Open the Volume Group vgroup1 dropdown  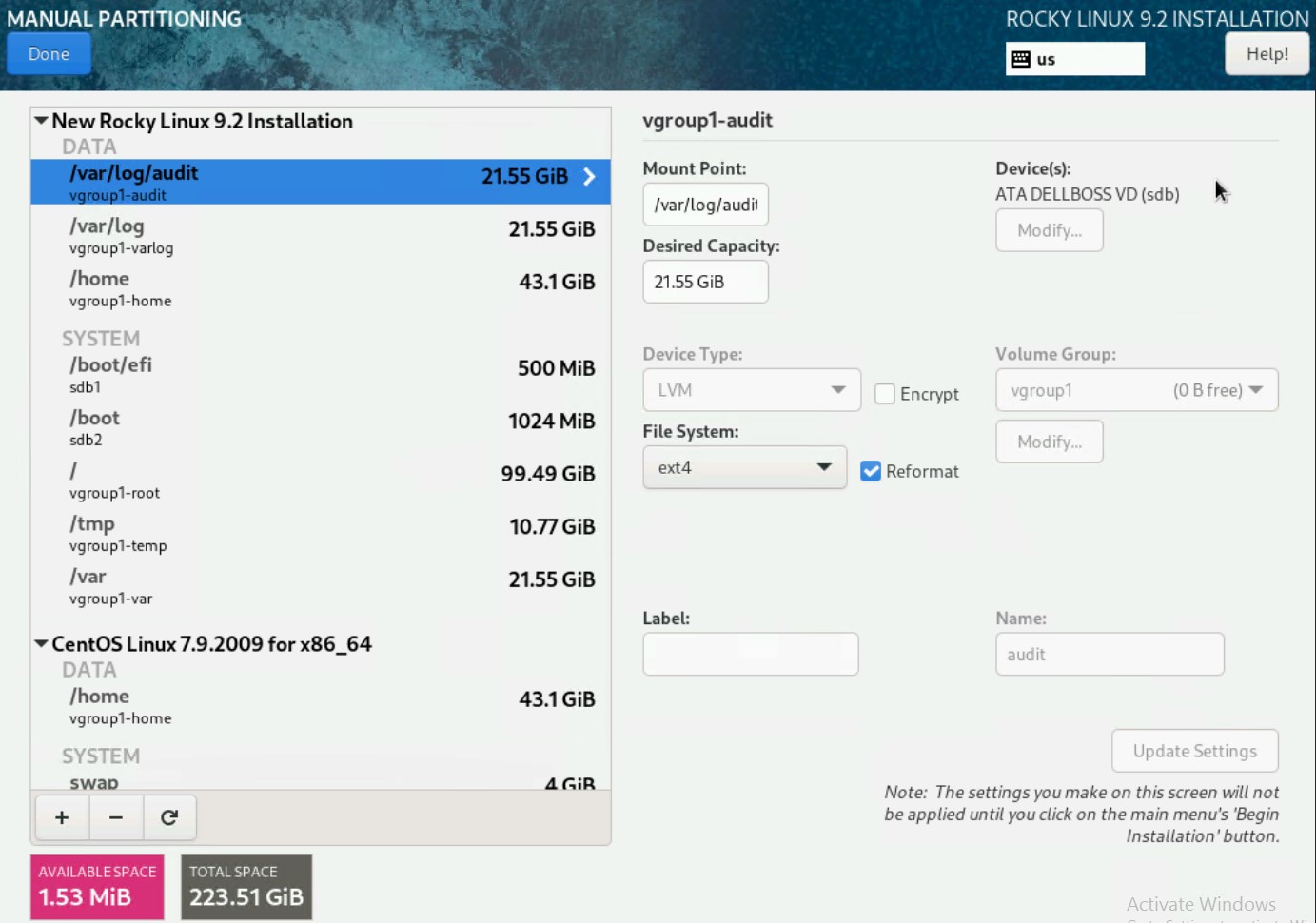pyautogui.click(x=1136, y=390)
